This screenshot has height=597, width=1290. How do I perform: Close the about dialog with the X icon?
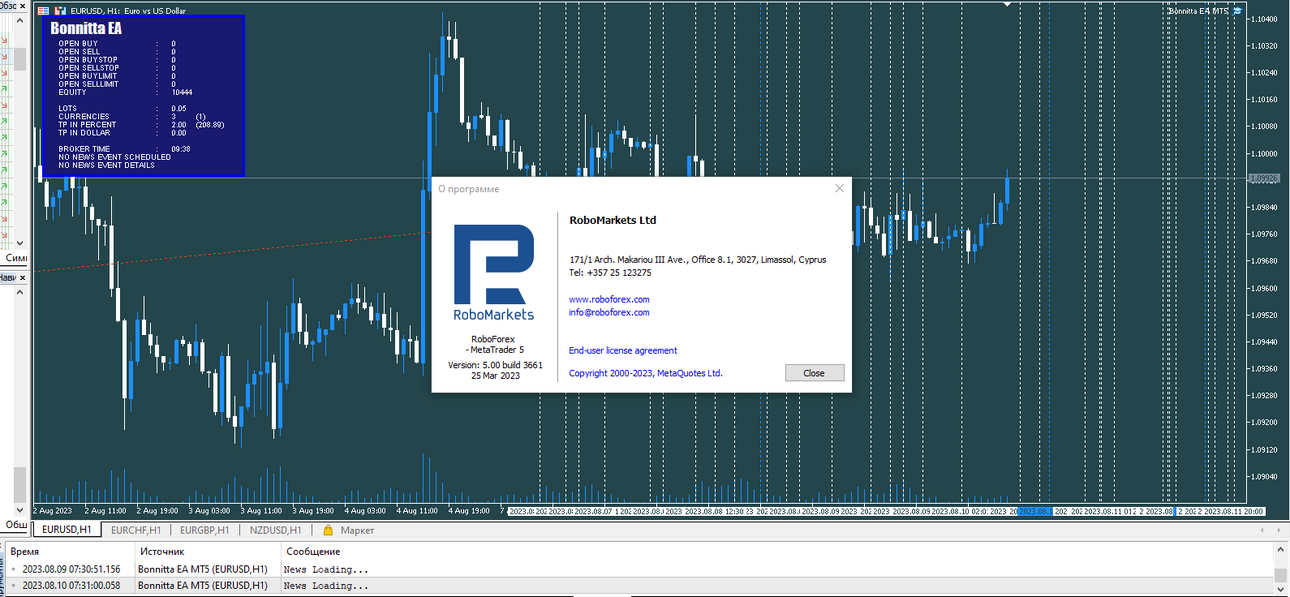[x=840, y=188]
